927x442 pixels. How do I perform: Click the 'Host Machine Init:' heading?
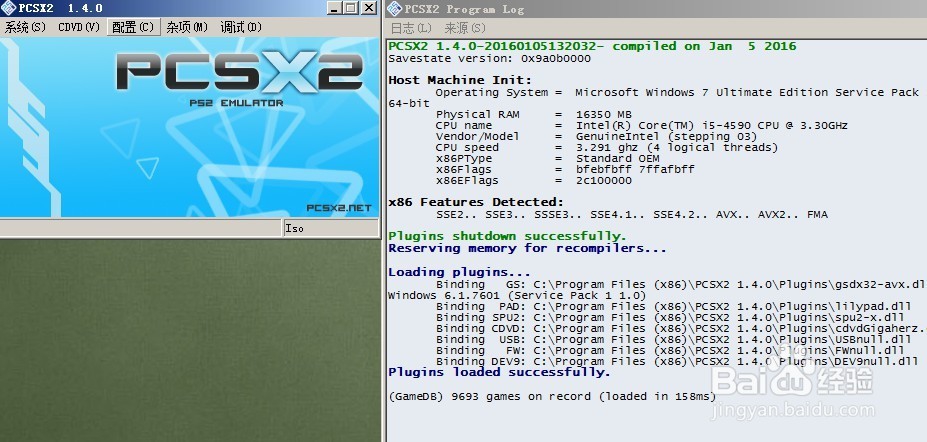click(x=460, y=80)
